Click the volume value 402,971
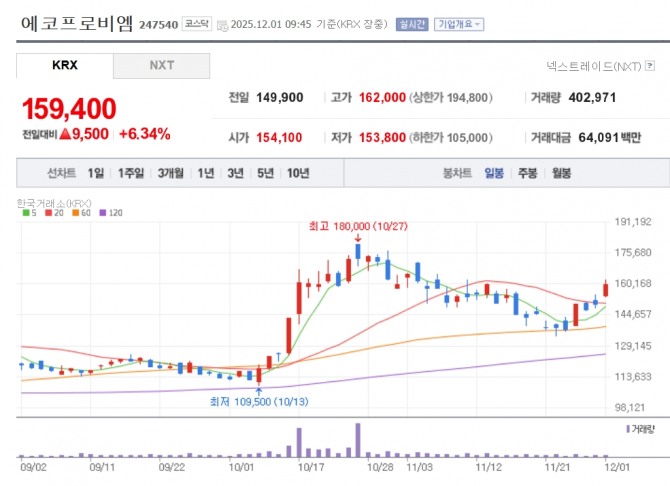 (592, 97)
